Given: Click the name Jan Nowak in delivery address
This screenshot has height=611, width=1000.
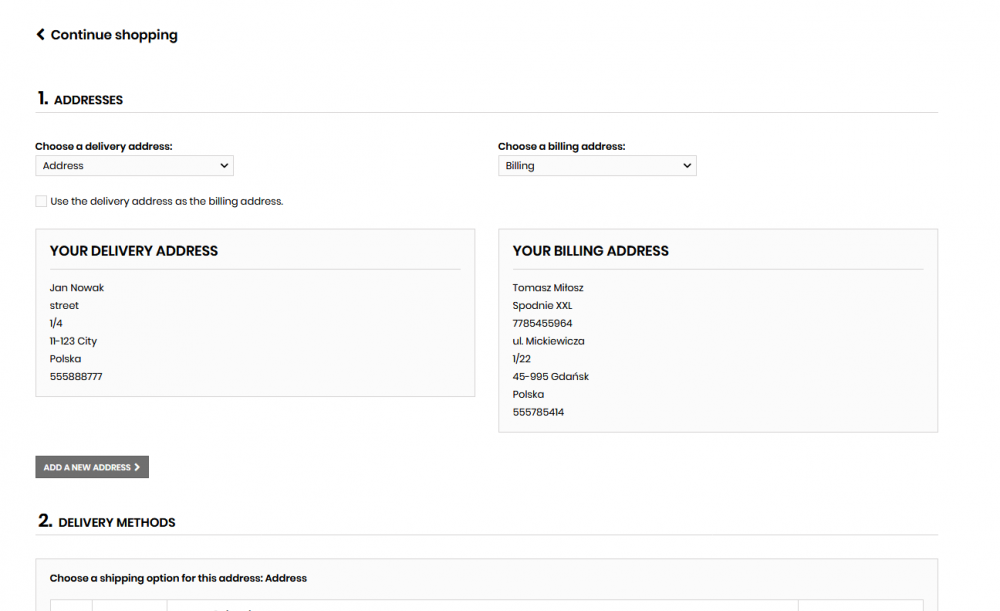Looking at the screenshot, I should pyautogui.click(x=77, y=287).
